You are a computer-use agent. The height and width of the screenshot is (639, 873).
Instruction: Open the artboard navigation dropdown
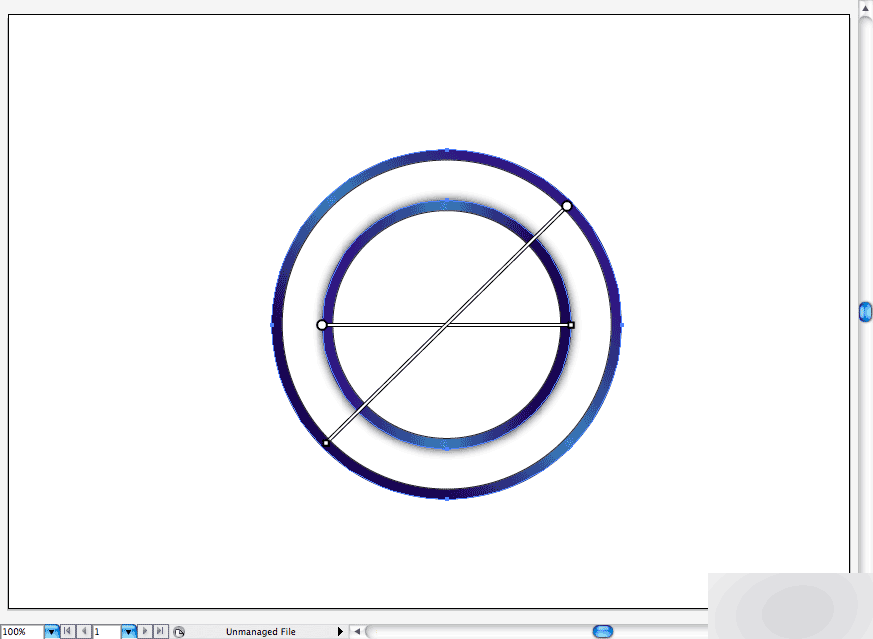(129, 632)
